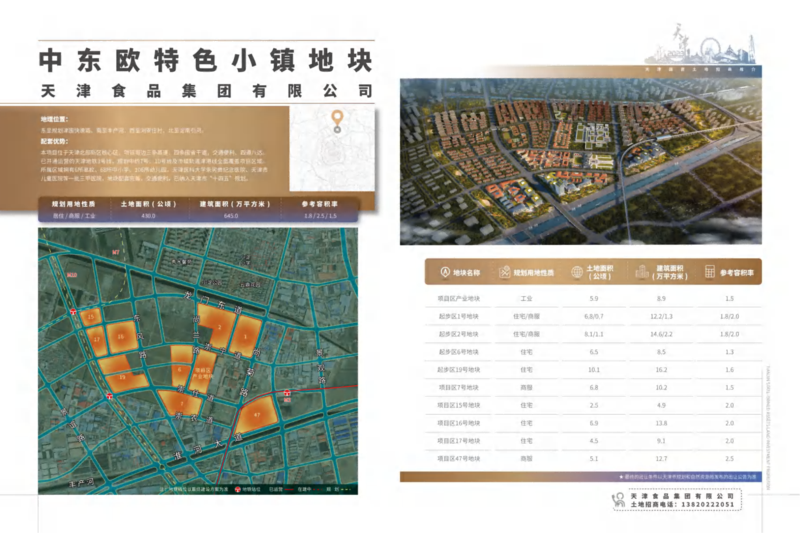The image size is (800, 533).
Task: Click the map icon beside 规划用地性质
Action: 505,272
